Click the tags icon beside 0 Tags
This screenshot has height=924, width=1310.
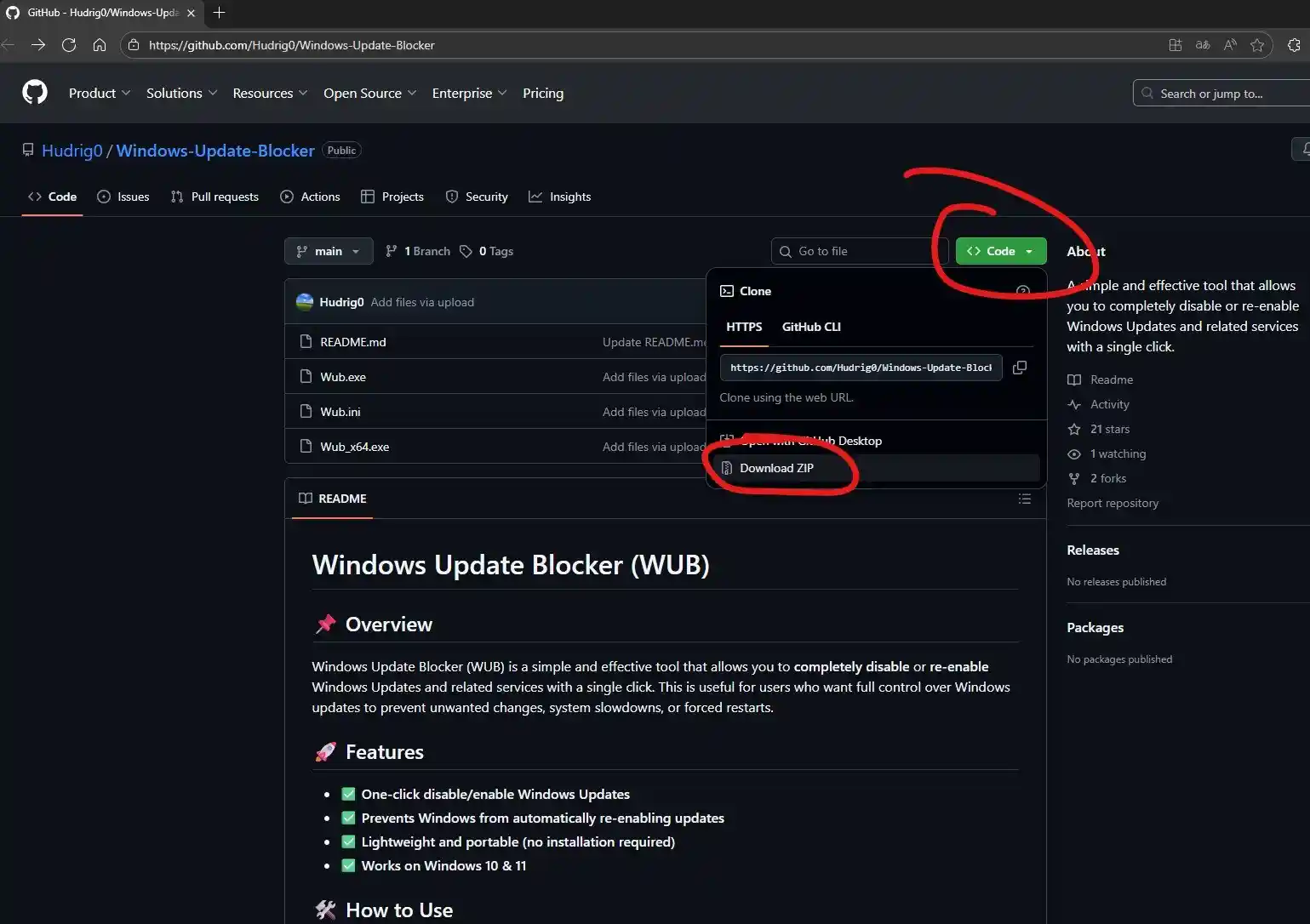466,250
